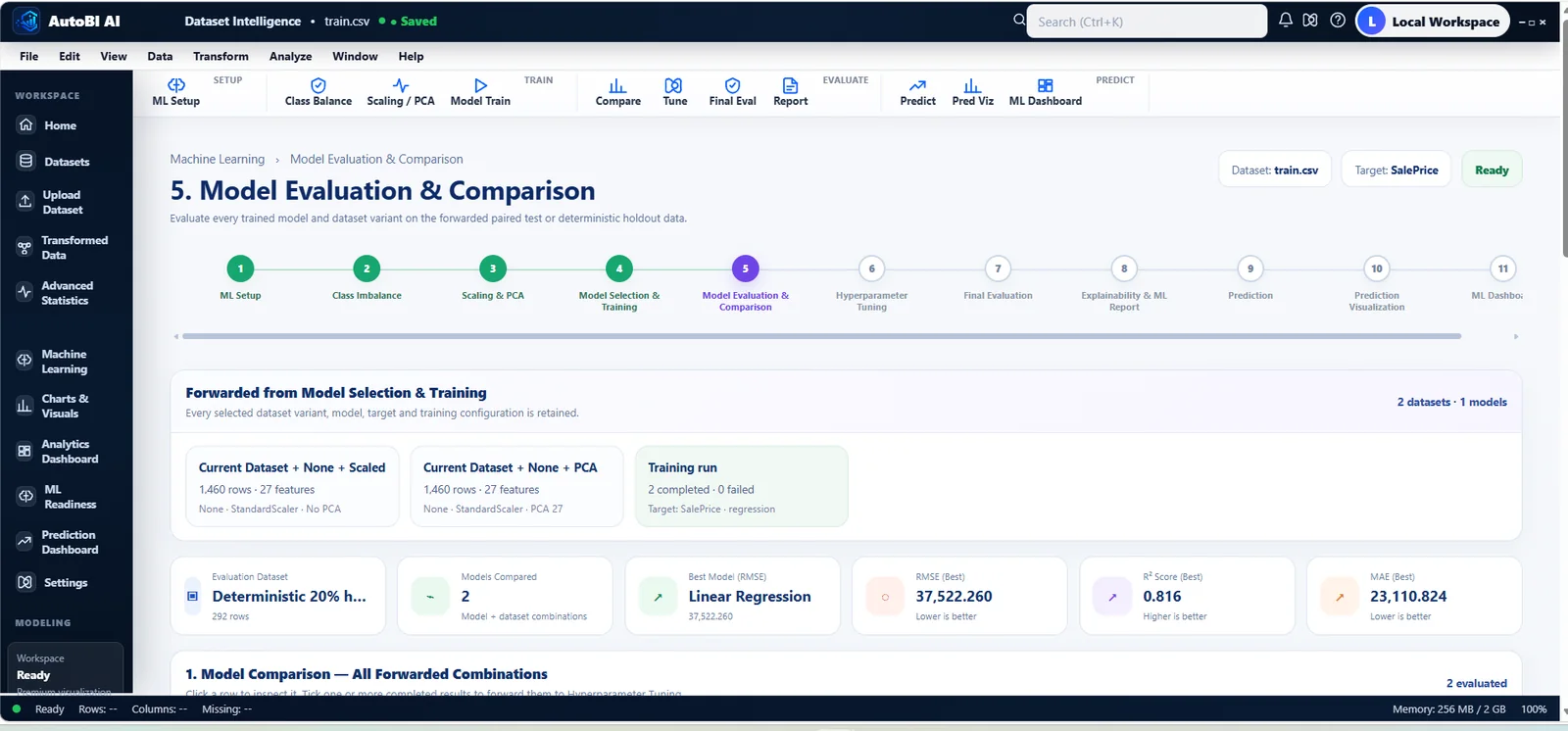Open the Window menu
1568x731 pixels.
(355, 56)
